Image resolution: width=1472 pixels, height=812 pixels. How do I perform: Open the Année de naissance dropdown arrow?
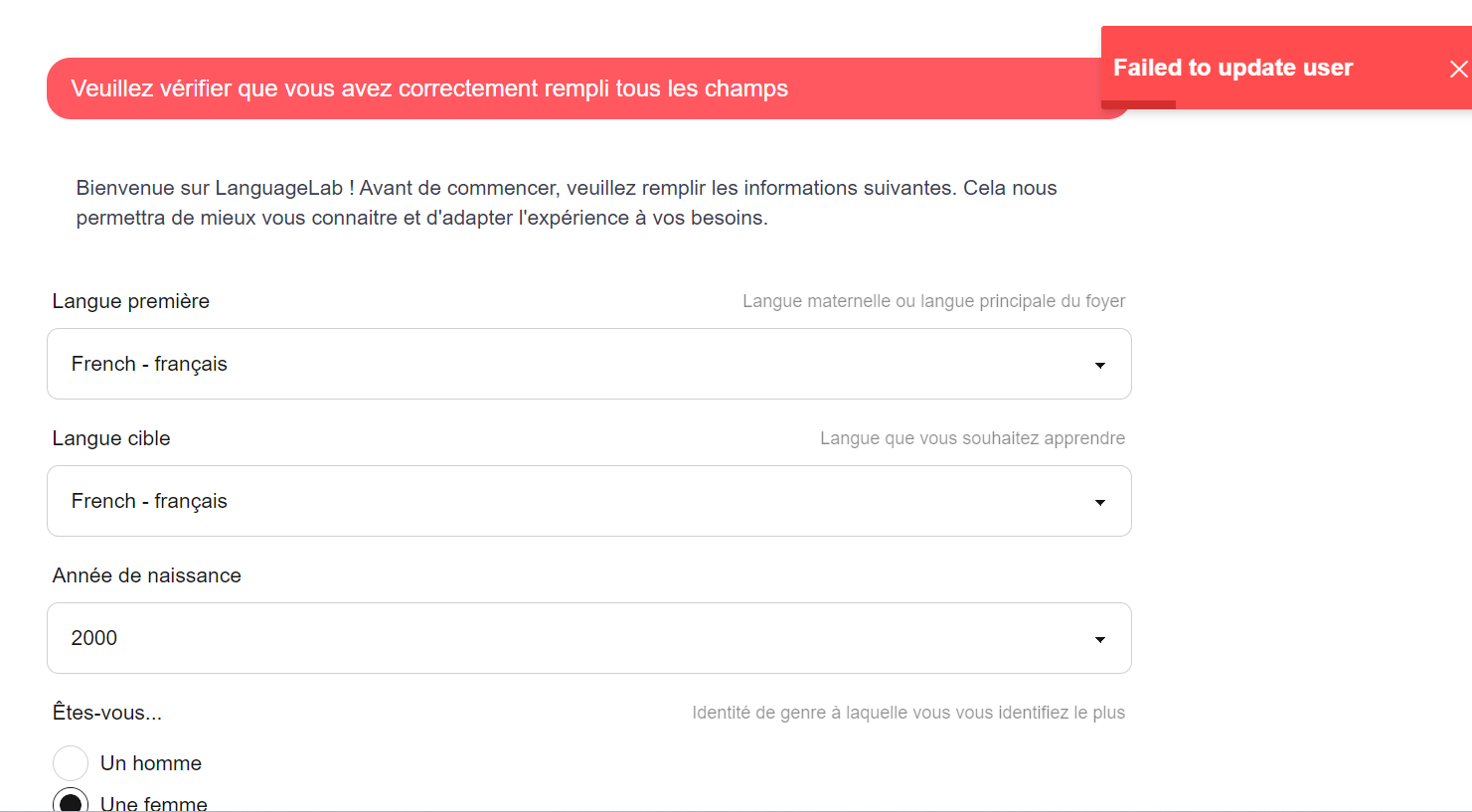tap(1100, 639)
